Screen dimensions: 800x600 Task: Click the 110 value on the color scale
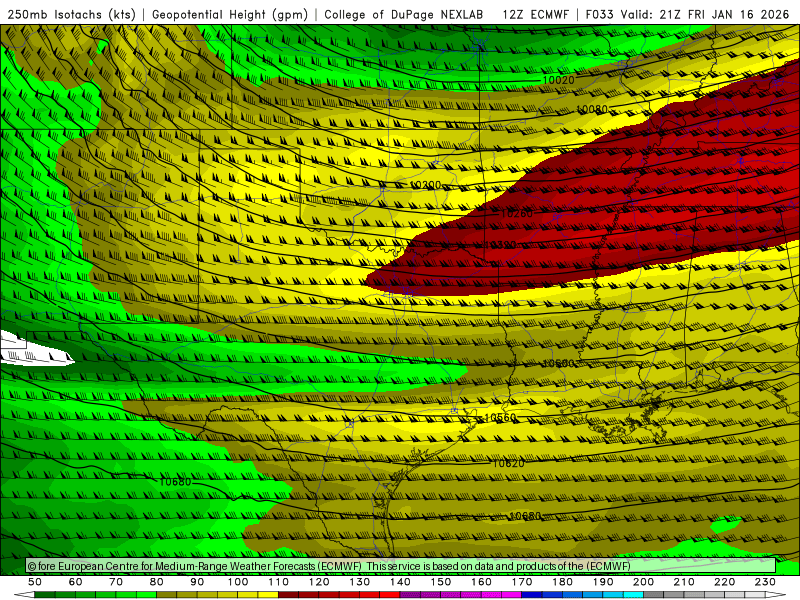point(278,582)
